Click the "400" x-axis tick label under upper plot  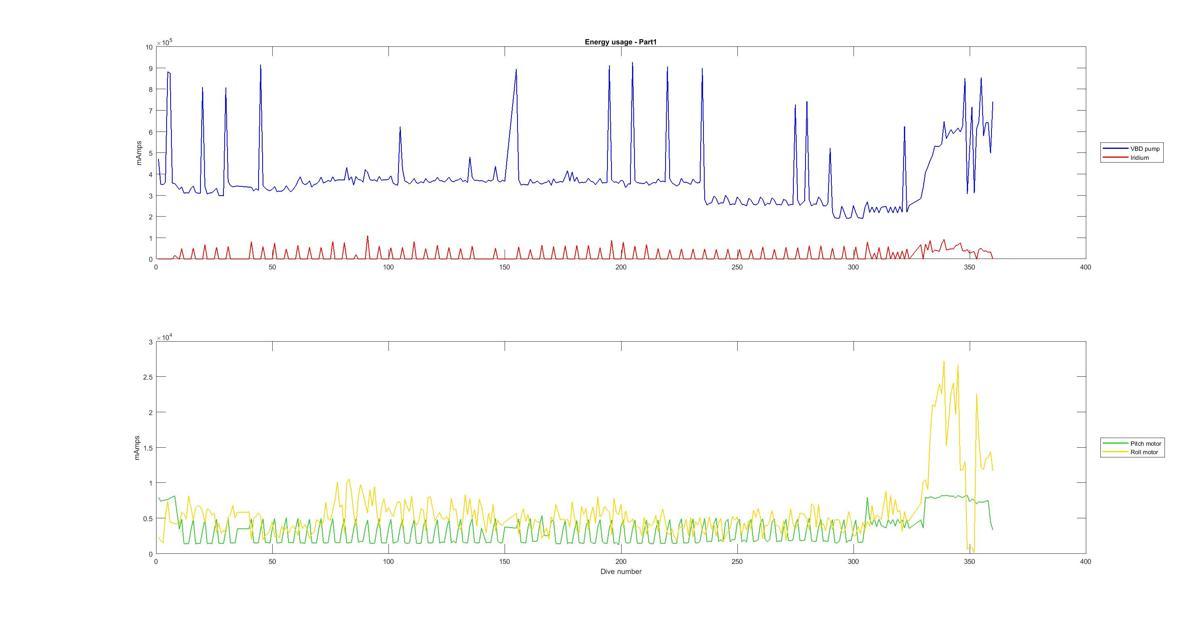(1086, 267)
